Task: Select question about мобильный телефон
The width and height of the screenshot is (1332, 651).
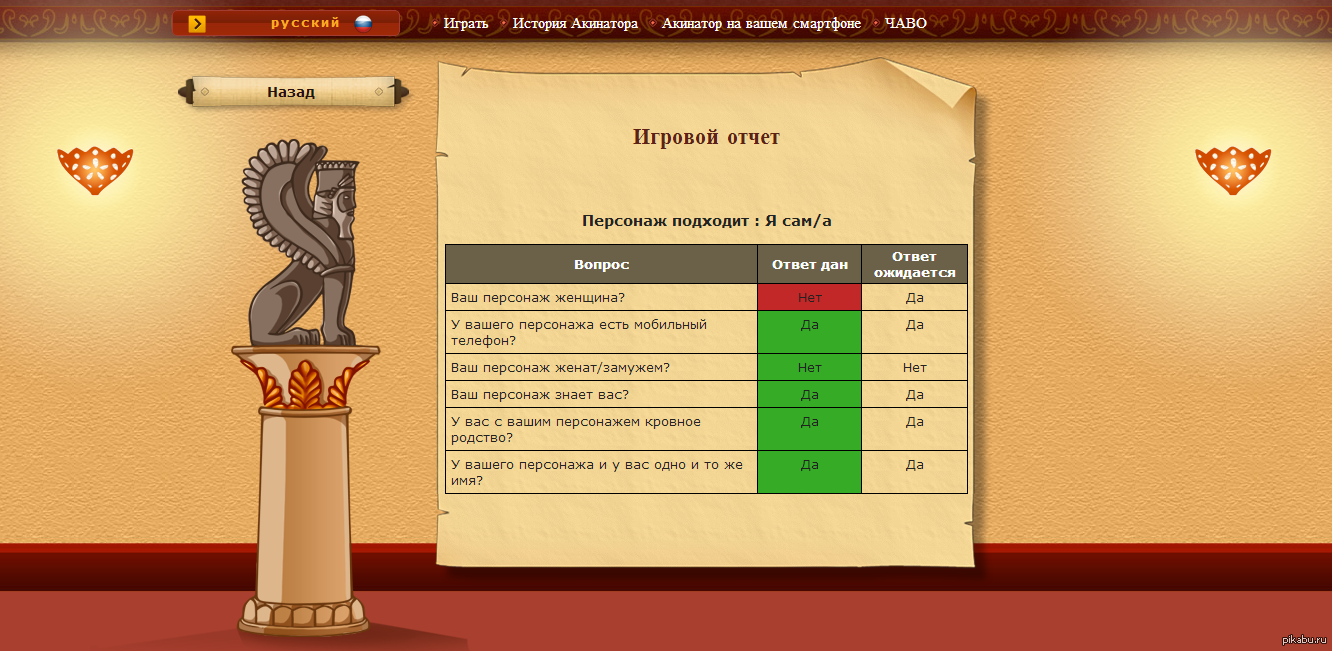Action: (601, 332)
